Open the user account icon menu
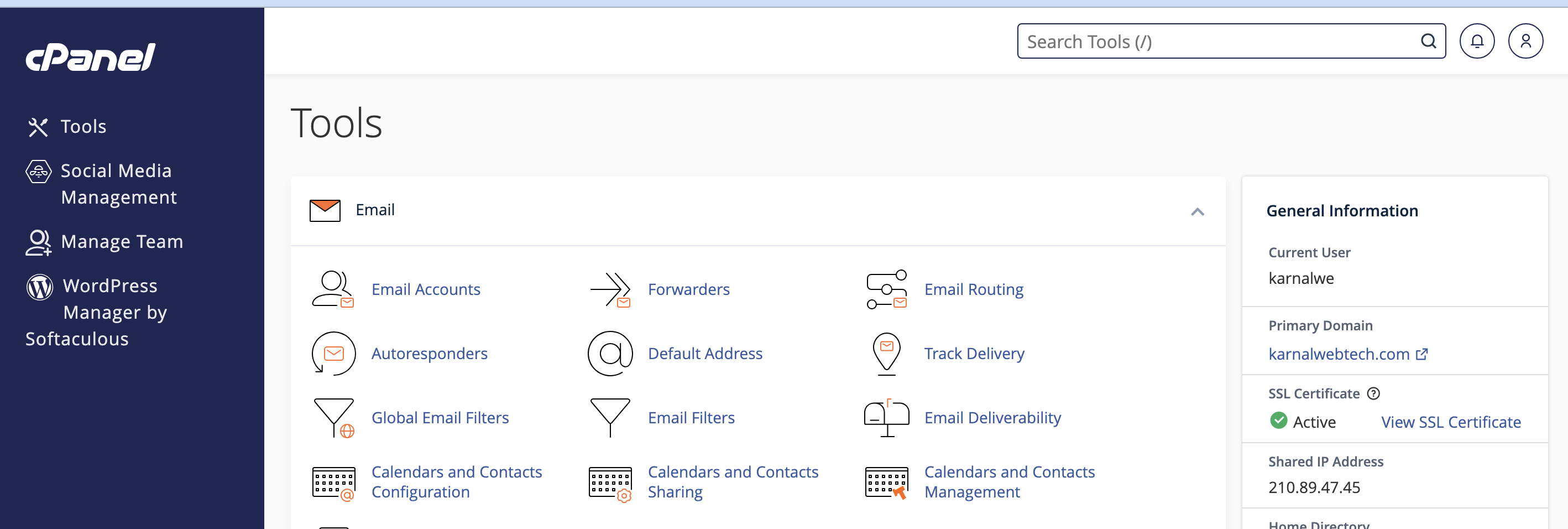Image resolution: width=1568 pixels, height=529 pixels. point(1525,42)
